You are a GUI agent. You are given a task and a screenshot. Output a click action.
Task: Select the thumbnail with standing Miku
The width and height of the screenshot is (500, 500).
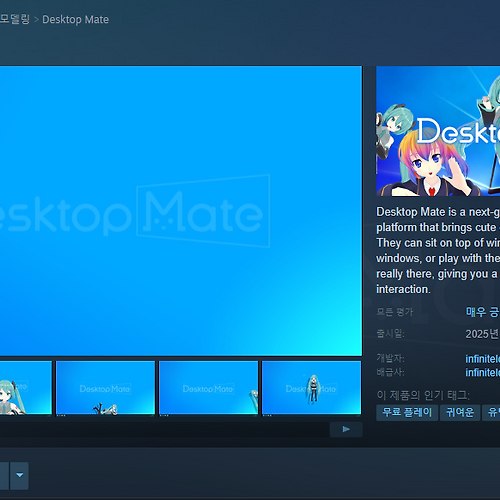point(311,388)
